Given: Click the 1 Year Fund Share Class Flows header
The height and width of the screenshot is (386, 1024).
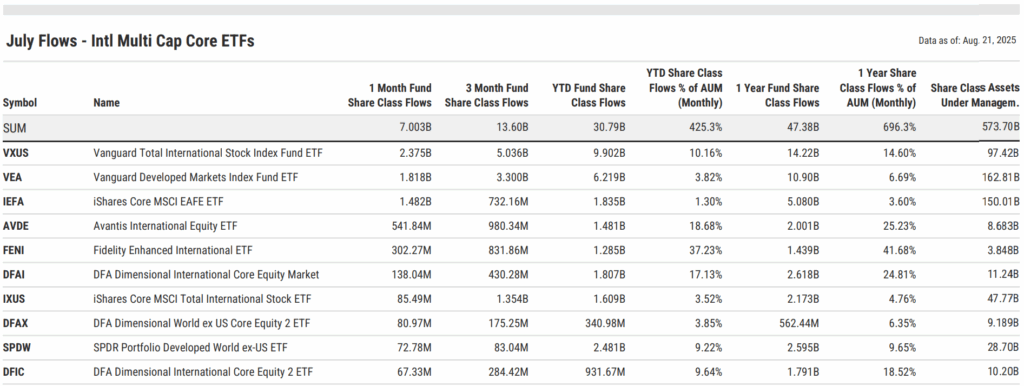Looking at the screenshot, I should click(x=777, y=95).
